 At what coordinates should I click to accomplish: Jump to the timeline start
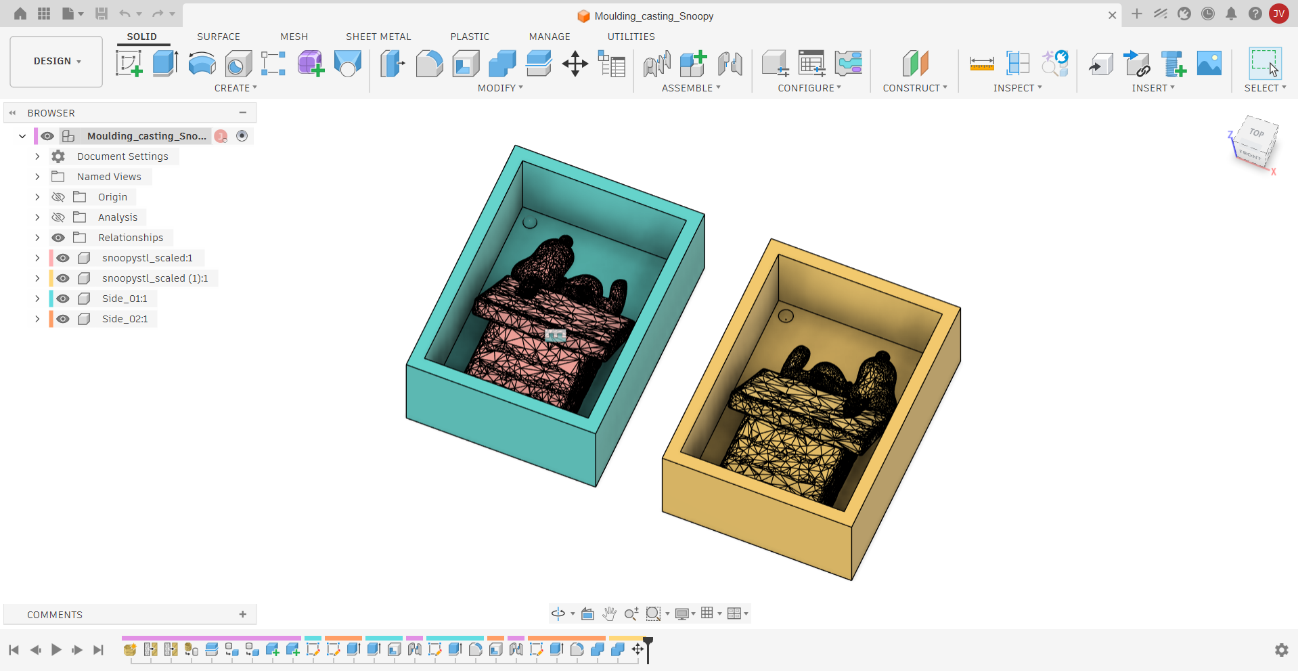(14, 650)
